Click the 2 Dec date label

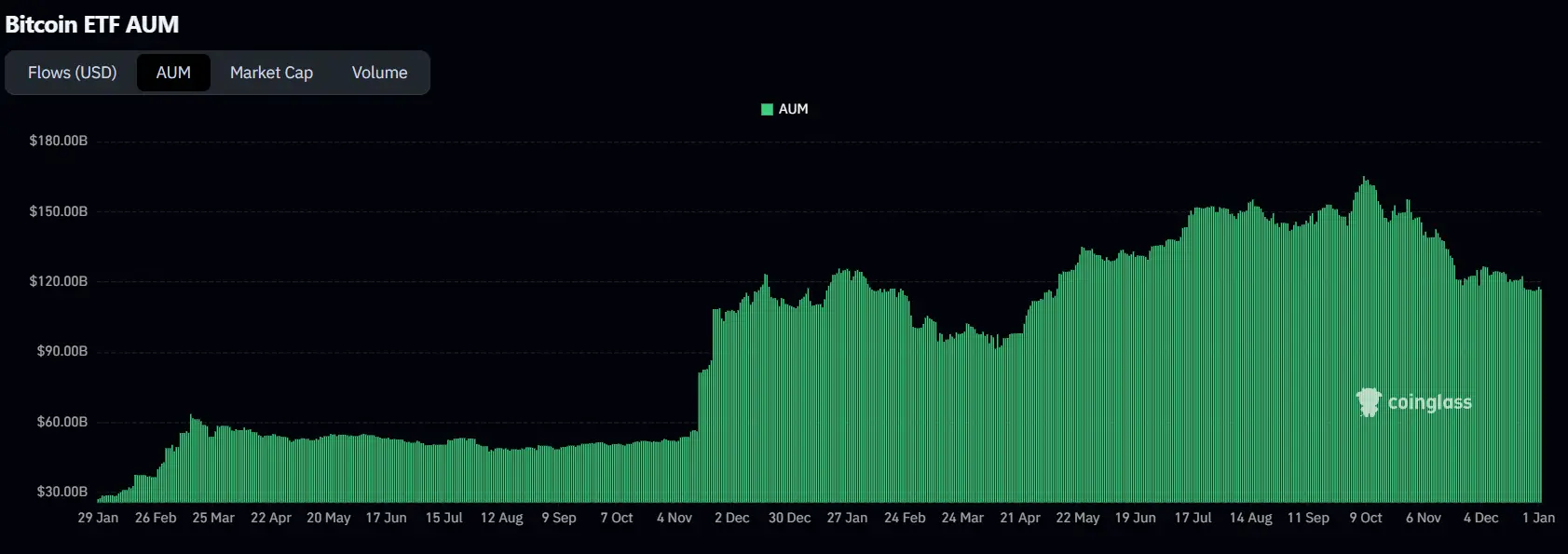[x=731, y=518]
